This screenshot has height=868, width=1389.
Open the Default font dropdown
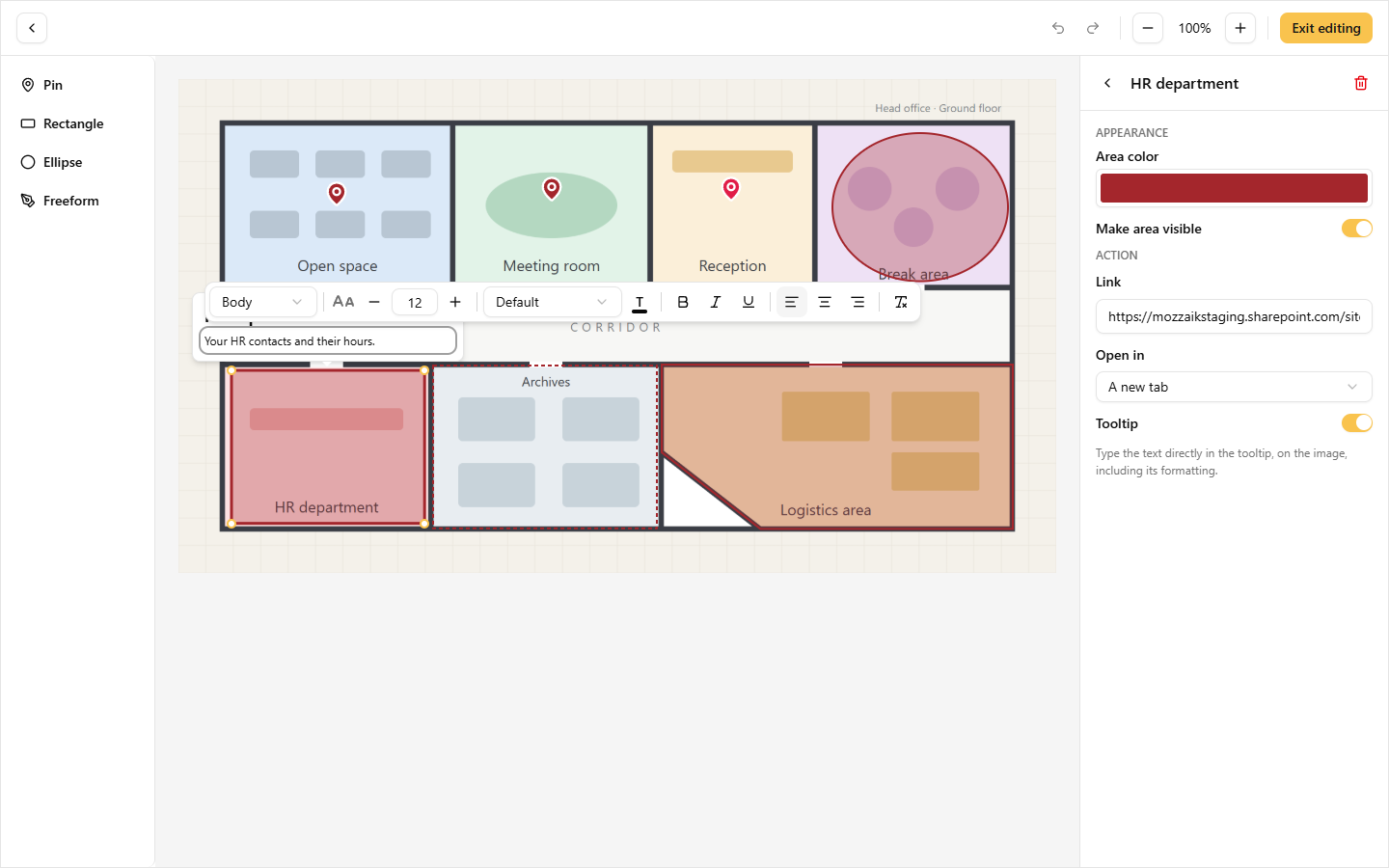pyautogui.click(x=552, y=302)
